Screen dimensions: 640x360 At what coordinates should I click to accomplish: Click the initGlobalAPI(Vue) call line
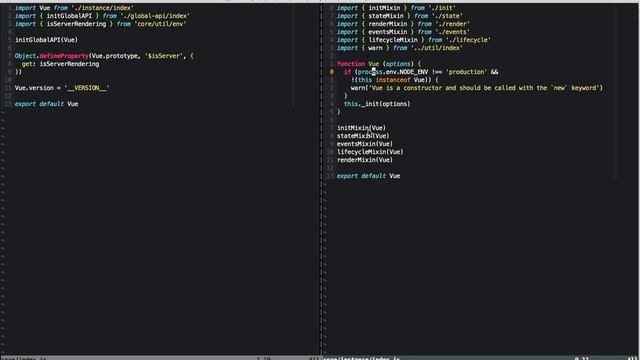[46, 40]
